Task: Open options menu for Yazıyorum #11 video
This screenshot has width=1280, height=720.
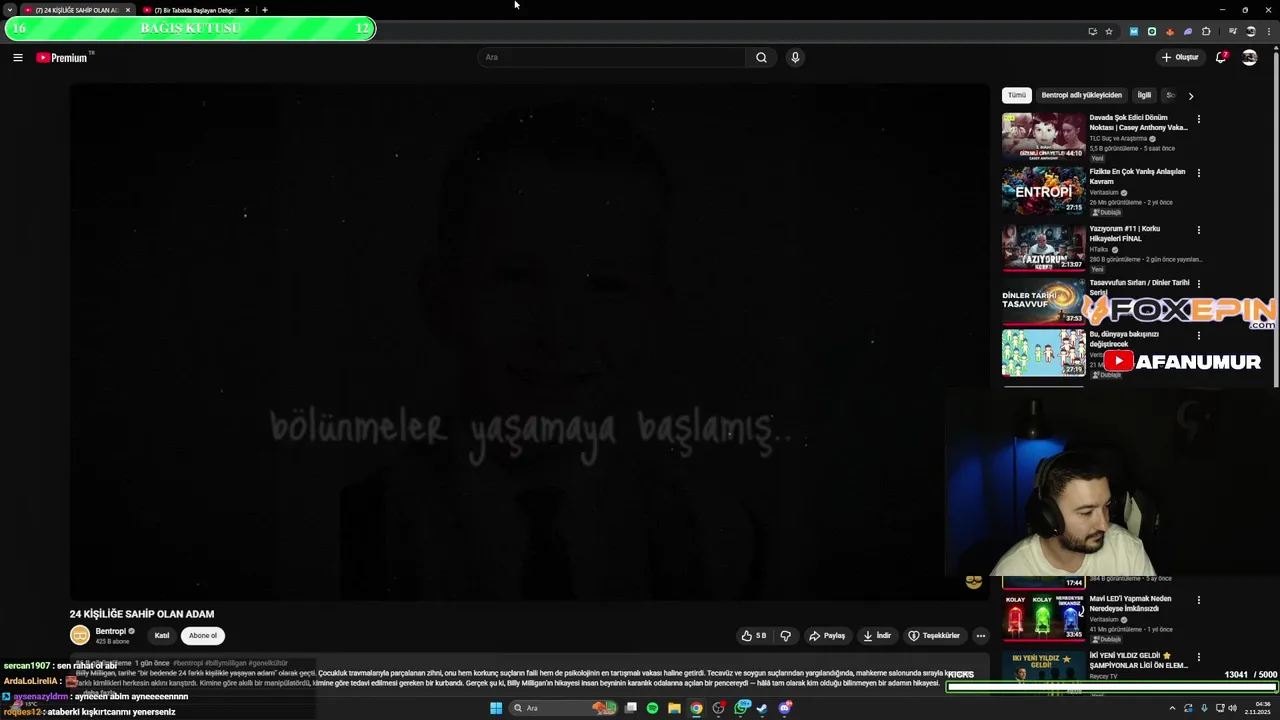Action: click(1199, 230)
